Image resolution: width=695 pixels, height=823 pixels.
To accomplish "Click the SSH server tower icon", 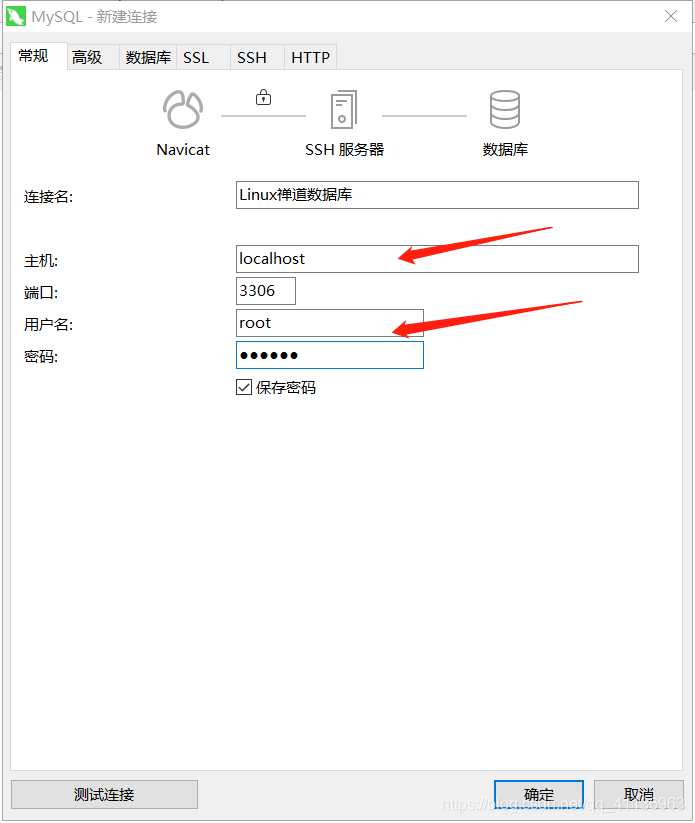I will (x=344, y=109).
